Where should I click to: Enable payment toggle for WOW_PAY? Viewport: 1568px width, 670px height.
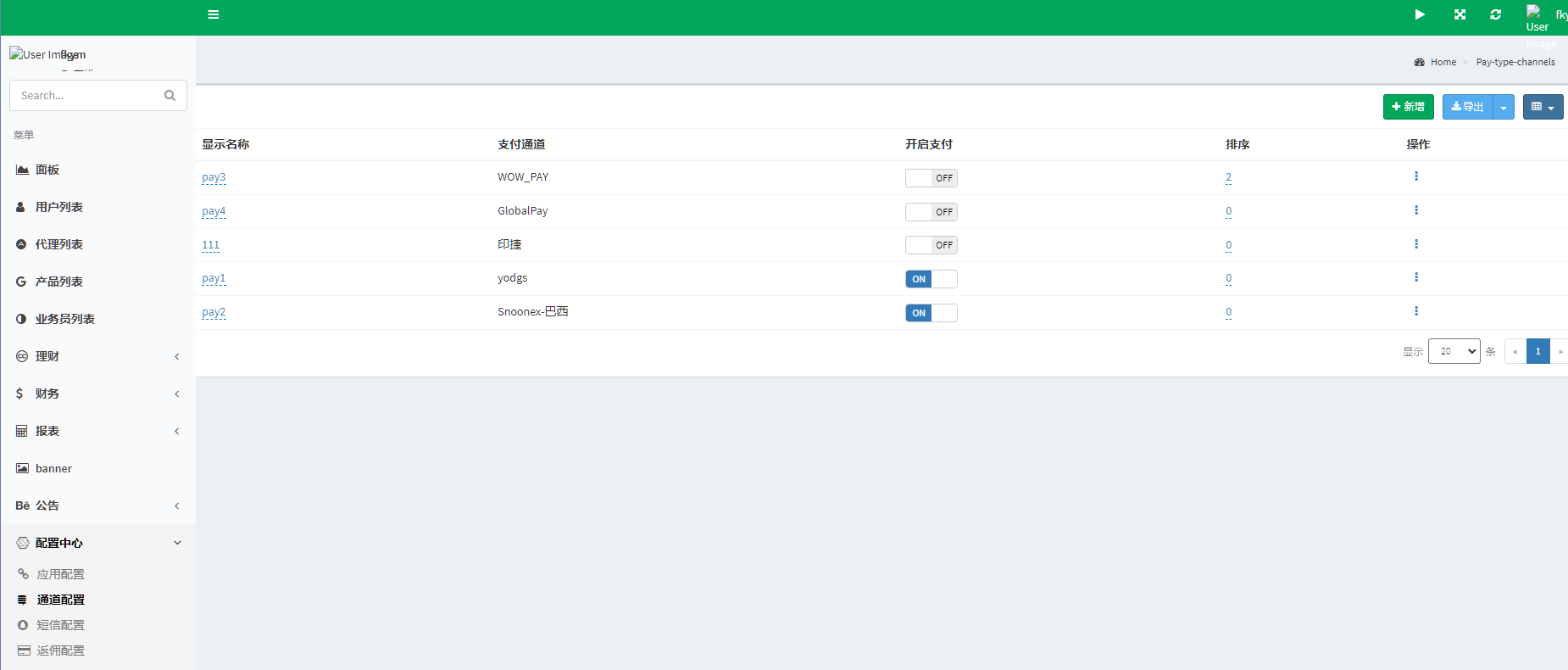(931, 178)
